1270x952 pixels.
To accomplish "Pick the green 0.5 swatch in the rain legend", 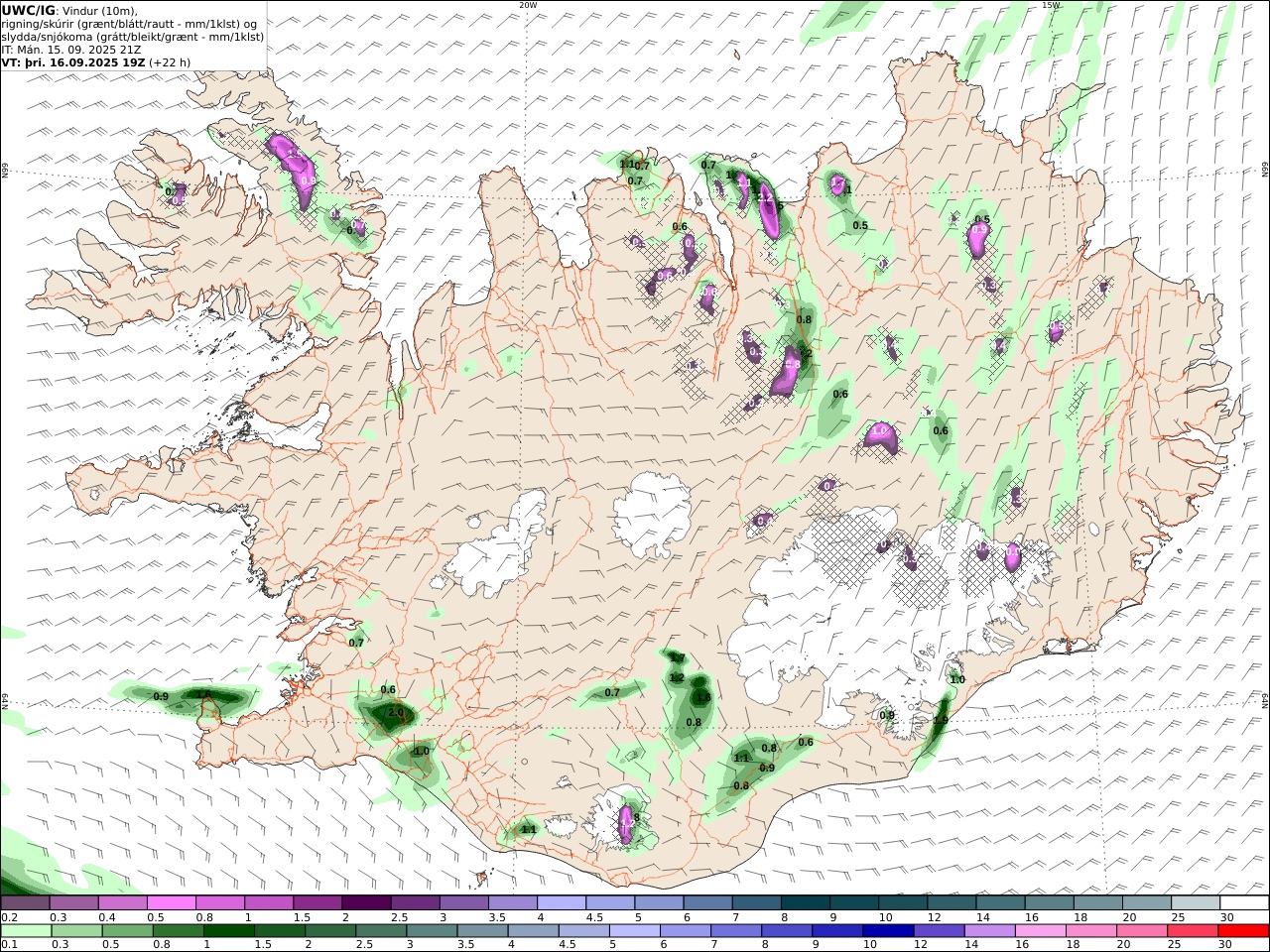I will click(128, 931).
